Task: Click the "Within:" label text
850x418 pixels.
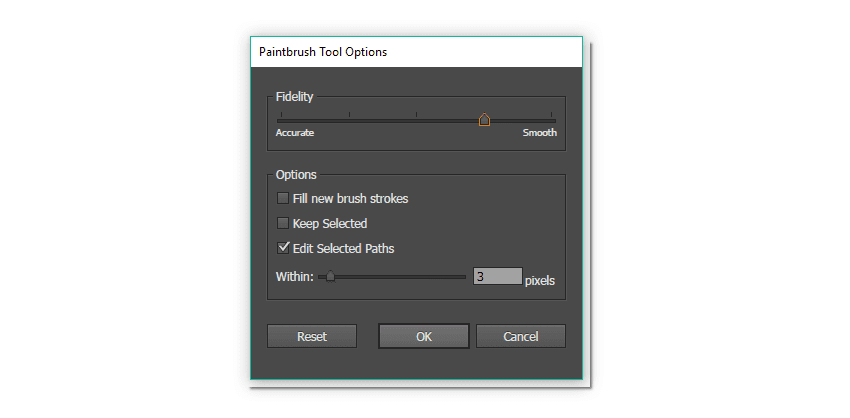Action: click(294, 277)
